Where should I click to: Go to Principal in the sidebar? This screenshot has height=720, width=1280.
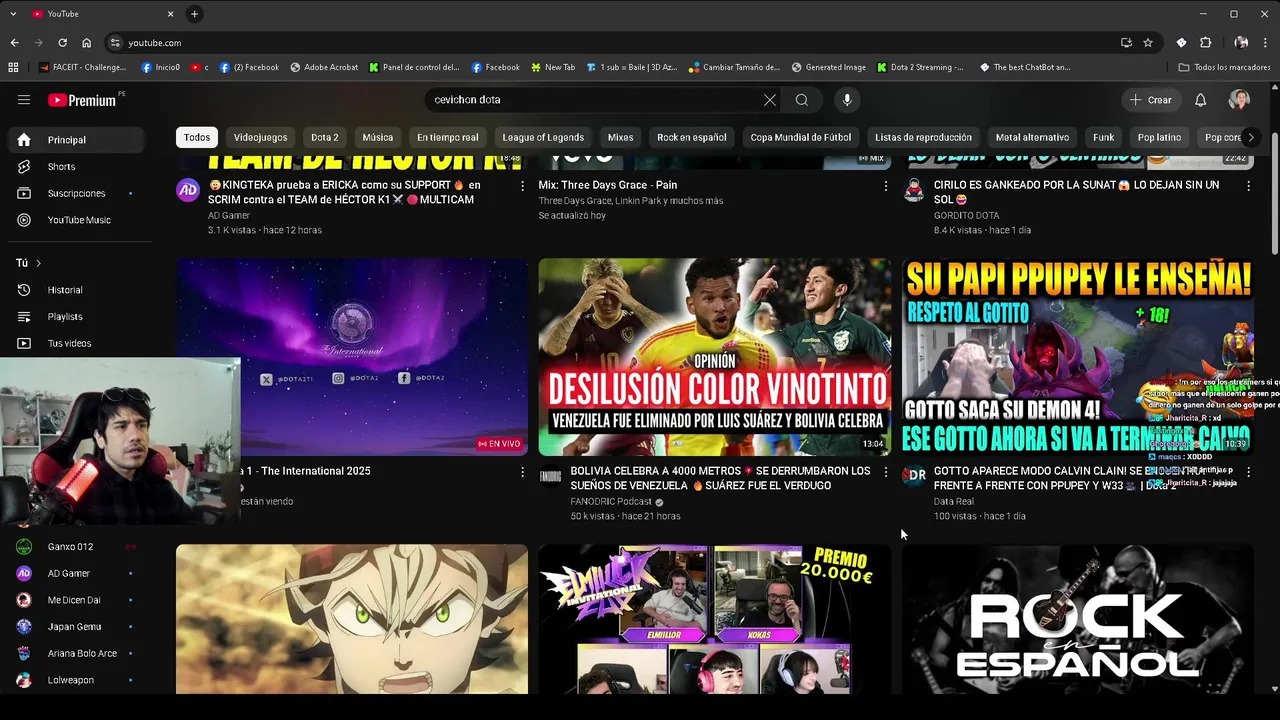(x=76, y=140)
